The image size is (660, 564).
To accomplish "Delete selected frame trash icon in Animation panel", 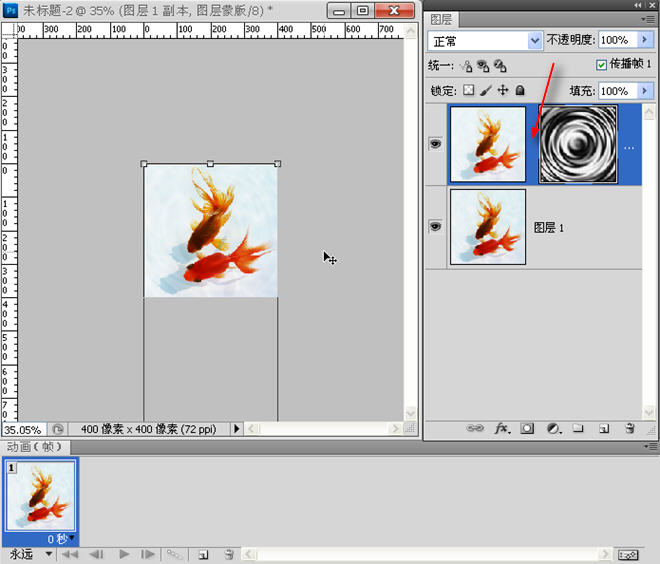I will click(229, 554).
